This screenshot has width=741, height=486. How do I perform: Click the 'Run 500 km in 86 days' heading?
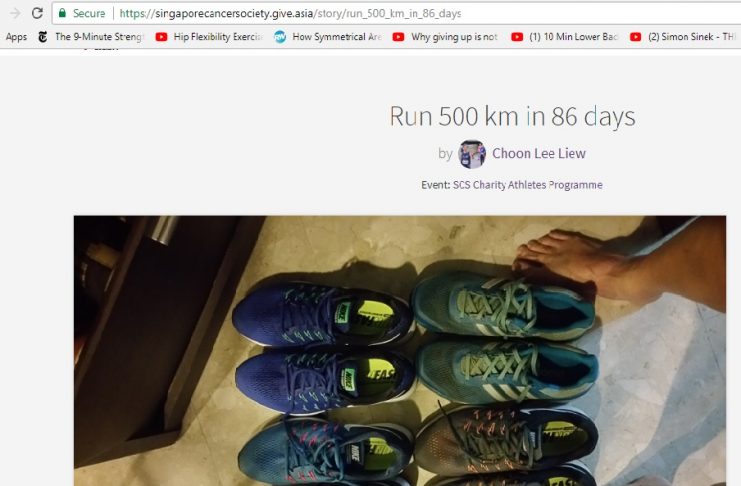pos(512,116)
